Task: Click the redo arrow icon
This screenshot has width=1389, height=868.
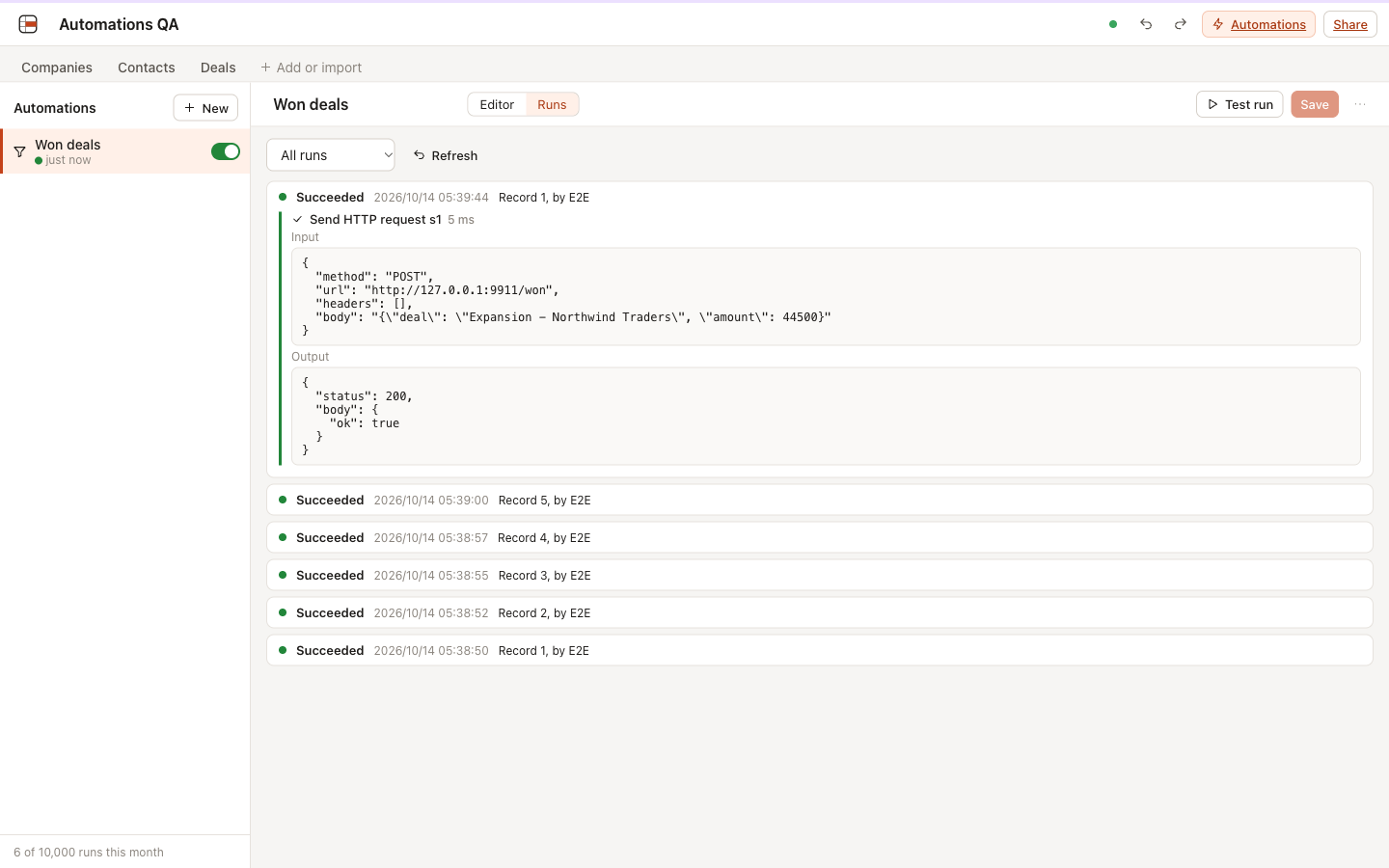Action: point(1180,24)
